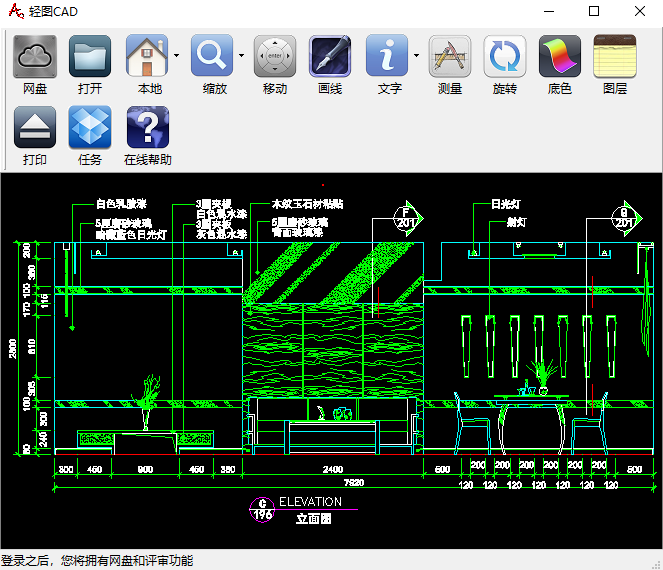
Task: Open 在线帮助 online help
Action: 147,128
